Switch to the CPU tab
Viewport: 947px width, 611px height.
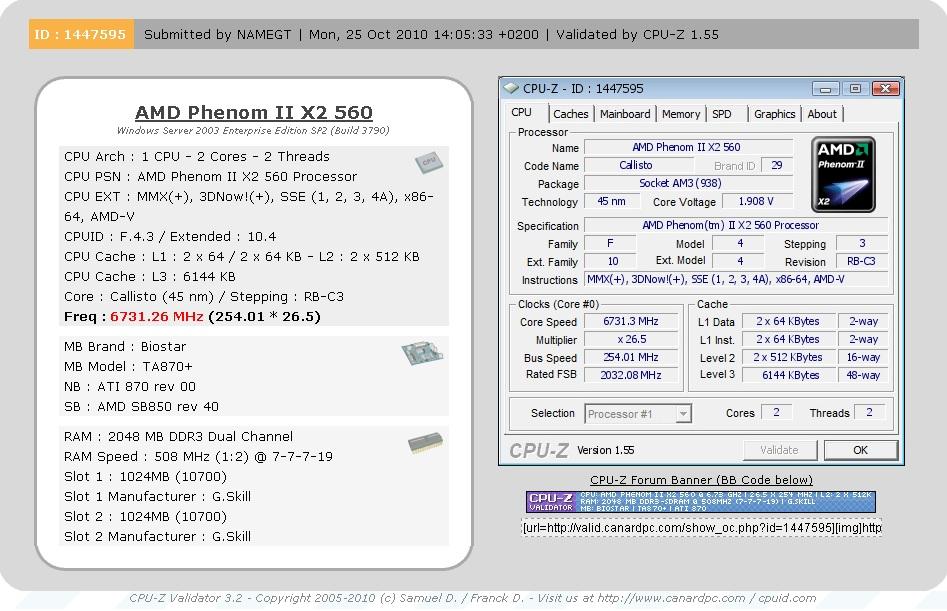(521, 113)
